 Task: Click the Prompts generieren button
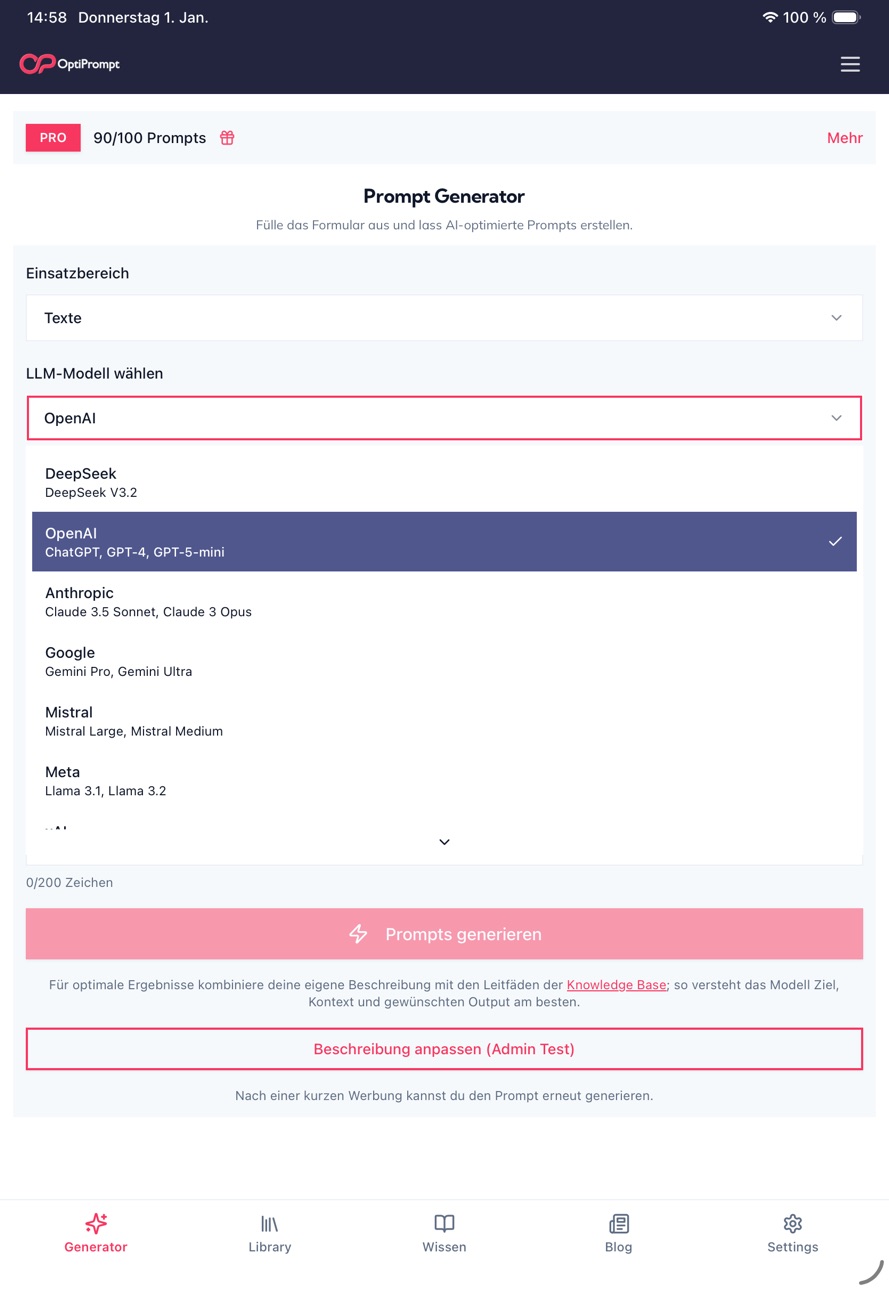point(444,934)
